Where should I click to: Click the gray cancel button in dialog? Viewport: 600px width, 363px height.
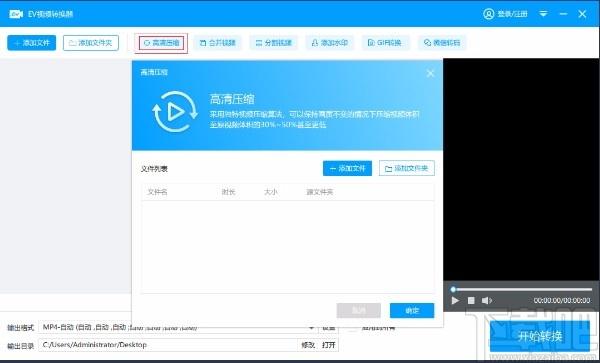[359, 311]
